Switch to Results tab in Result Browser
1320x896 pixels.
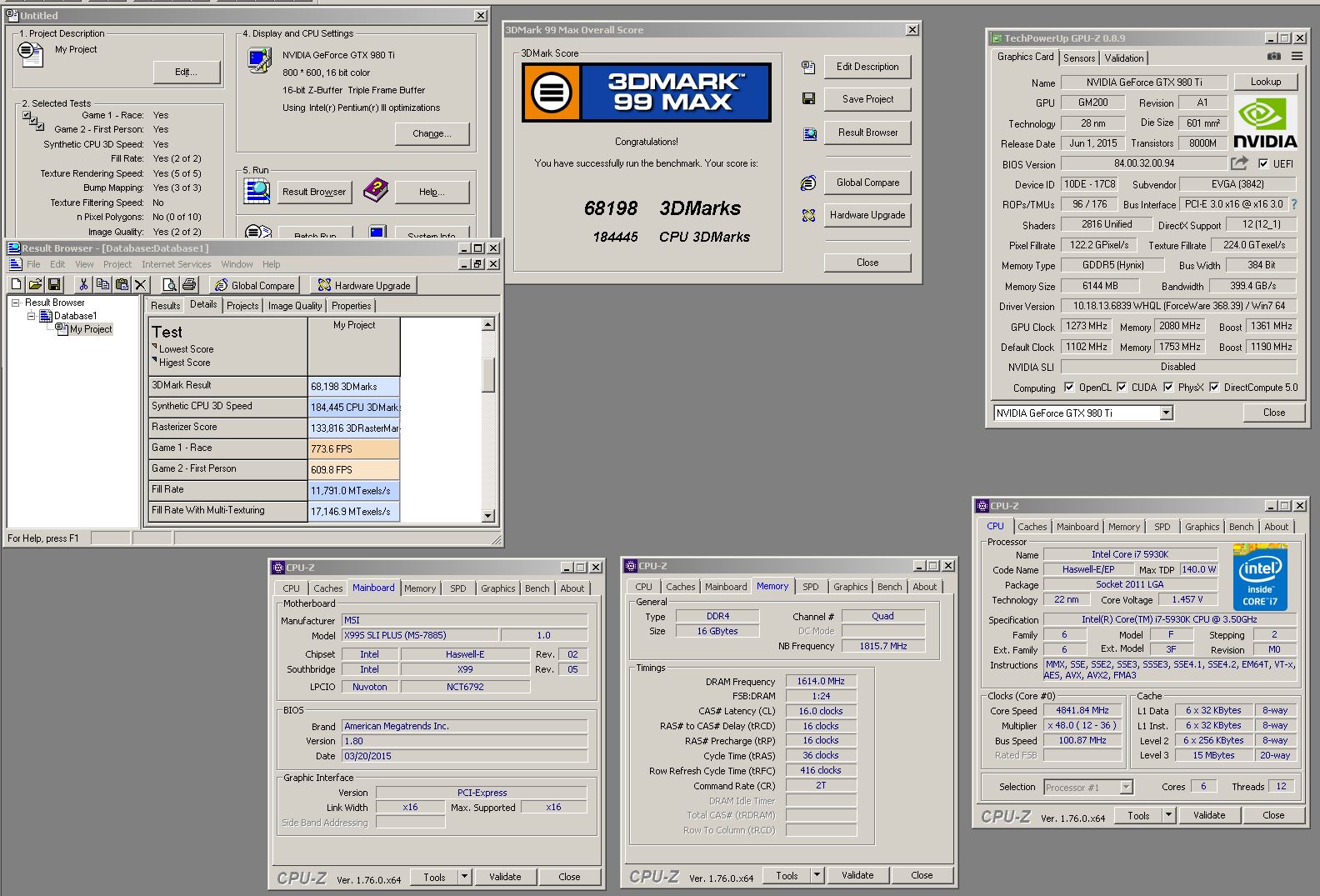tap(165, 306)
